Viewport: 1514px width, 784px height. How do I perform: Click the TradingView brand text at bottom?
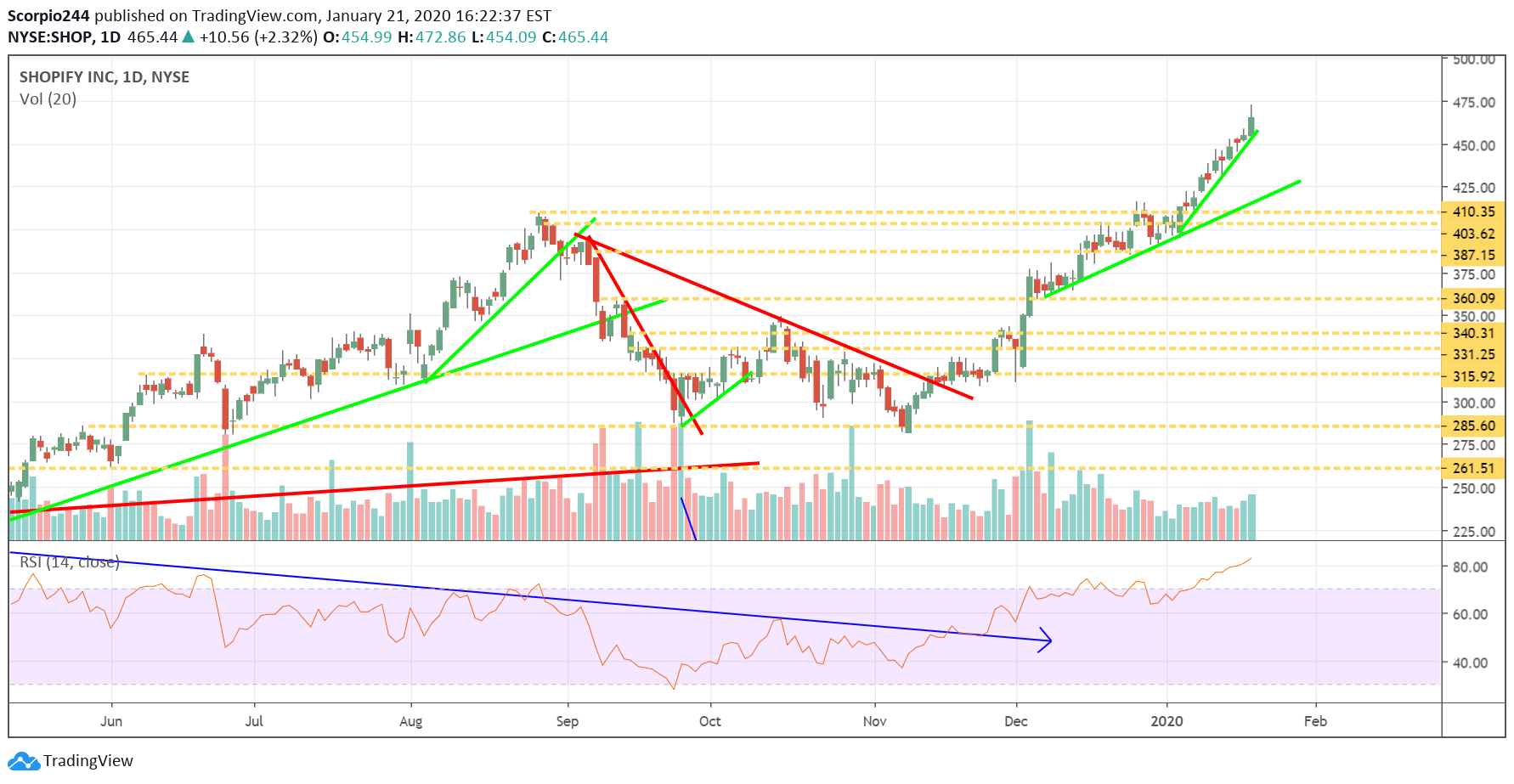(x=88, y=760)
